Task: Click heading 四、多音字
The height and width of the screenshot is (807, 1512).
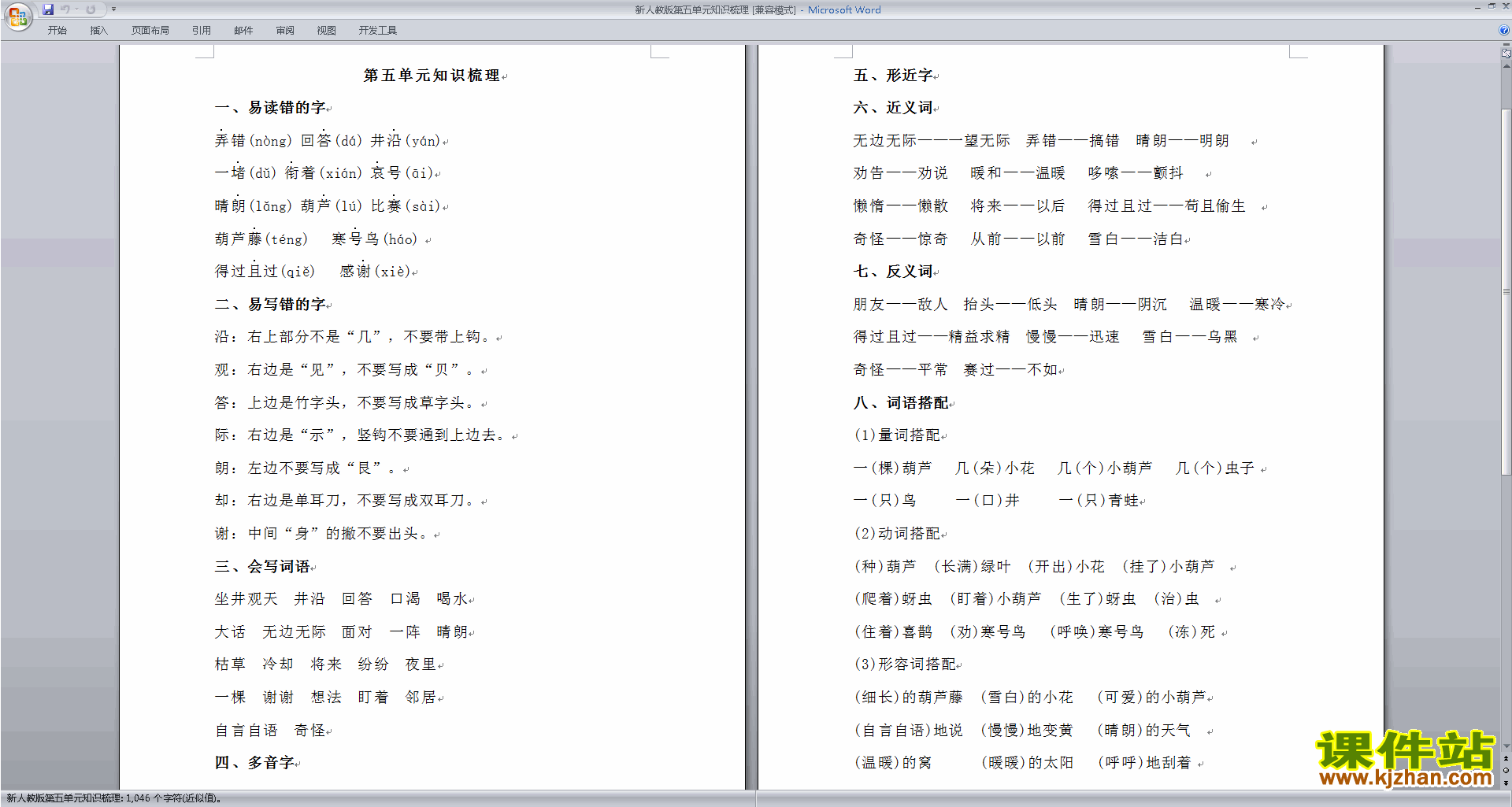Action: click(254, 763)
